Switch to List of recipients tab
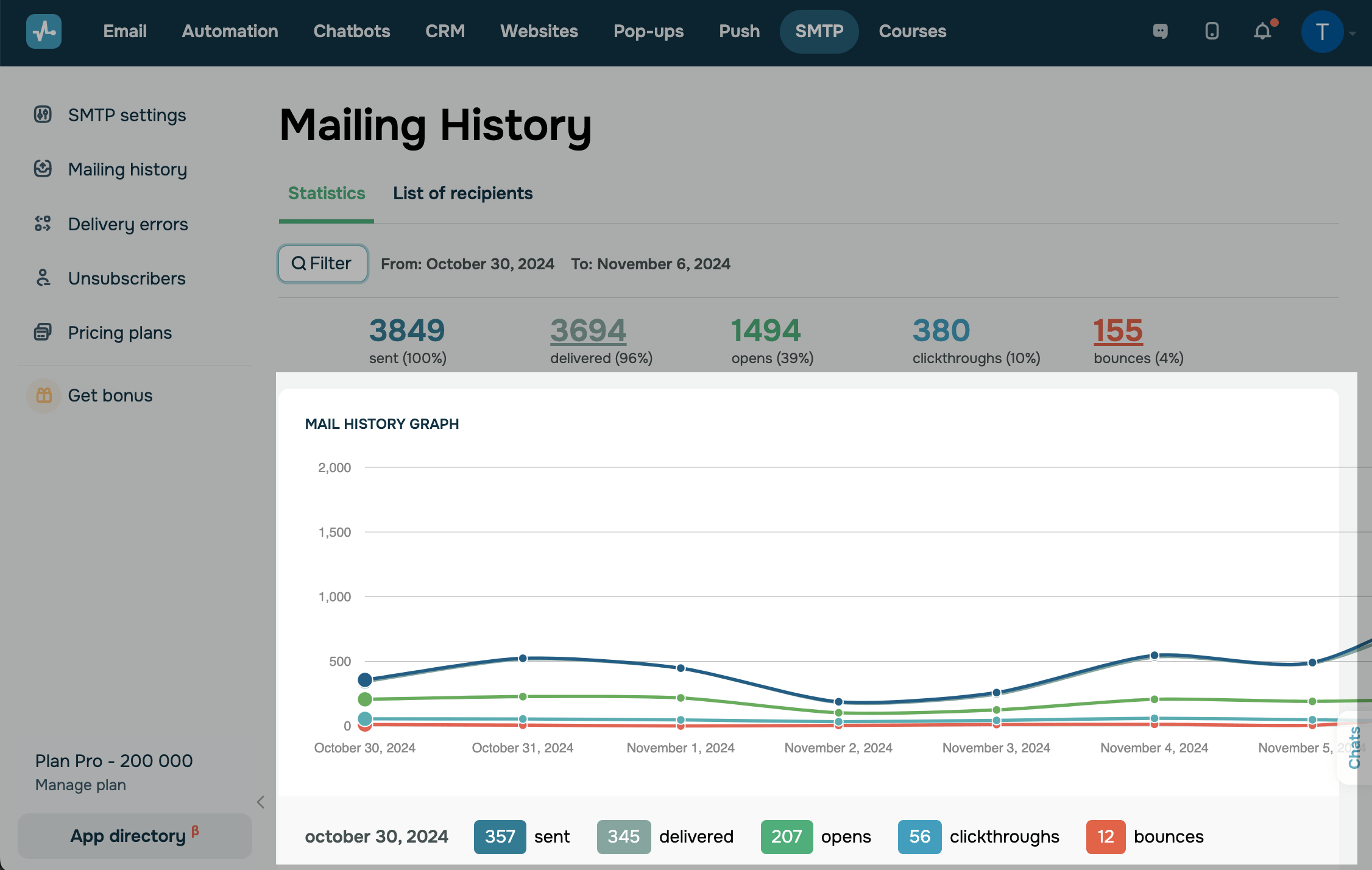The height and width of the screenshot is (870, 1372). pos(462,193)
